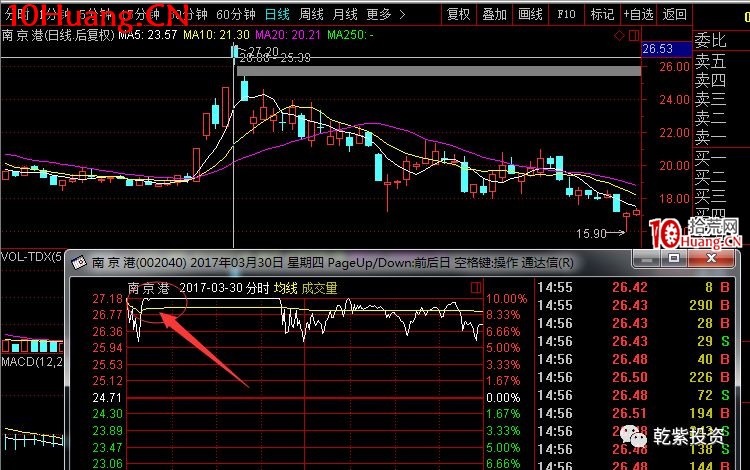Screen dimensions: 750x470
Task: Click the small red panel icon beside the diamond
Action: click(x=634, y=35)
